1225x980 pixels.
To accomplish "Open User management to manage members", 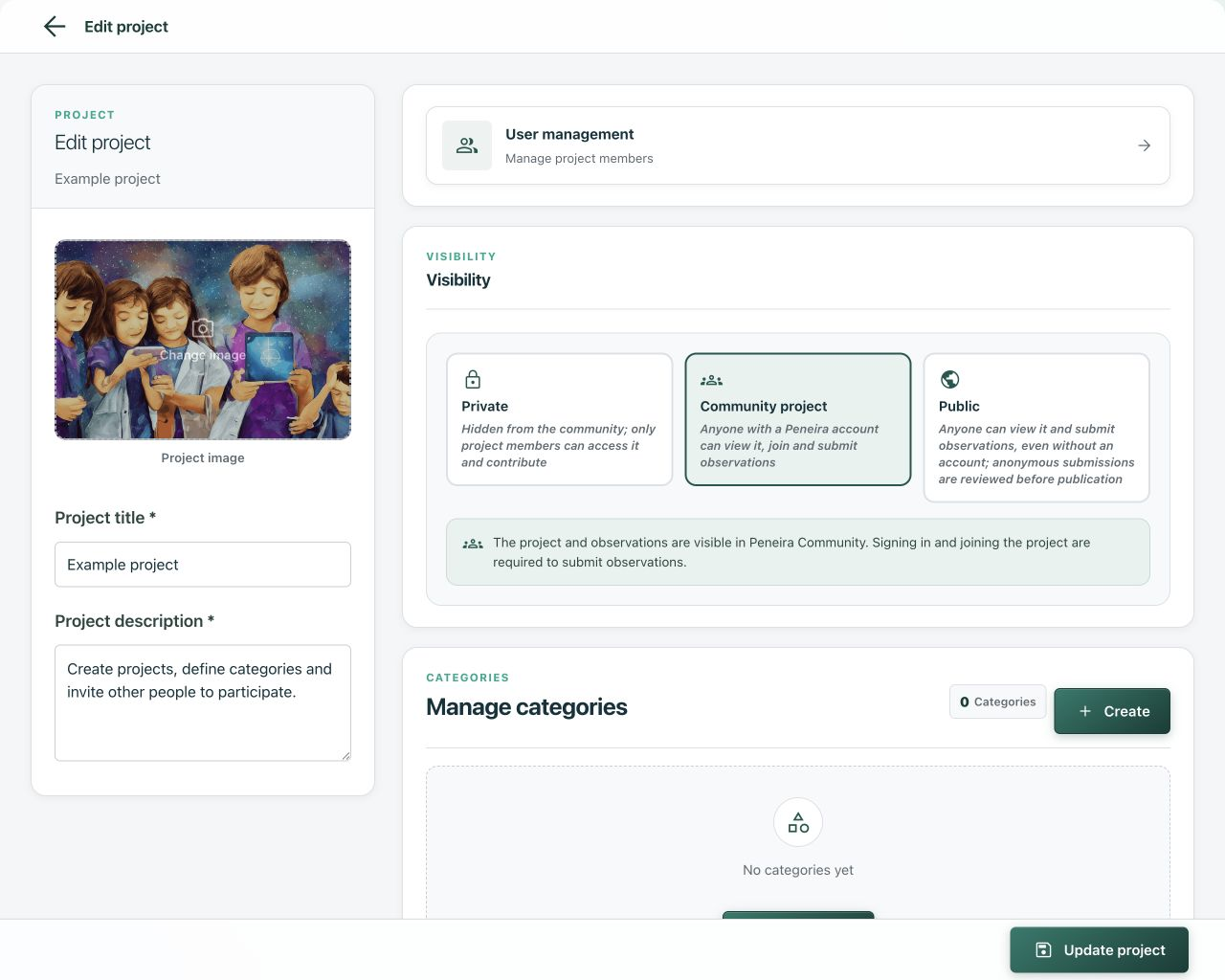I will click(x=798, y=145).
